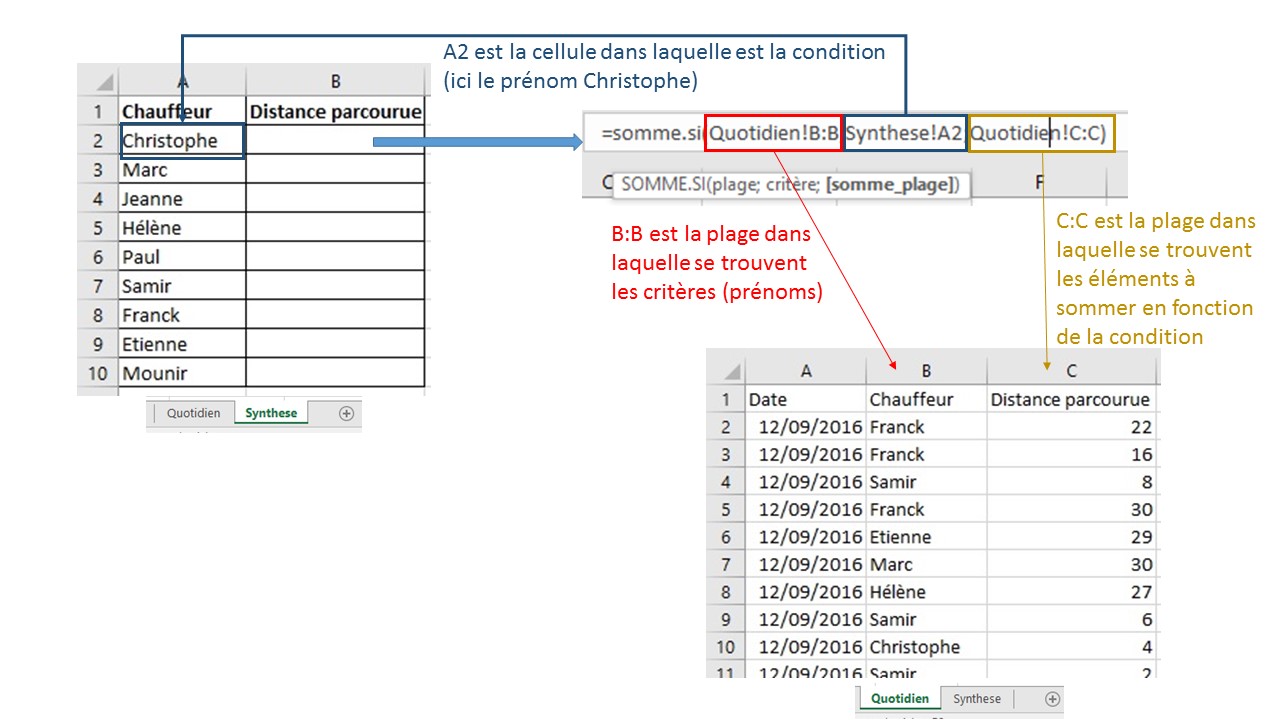Select the green Quotidien sheet tab
The width and height of the screenshot is (1280, 720).
coord(900,699)
